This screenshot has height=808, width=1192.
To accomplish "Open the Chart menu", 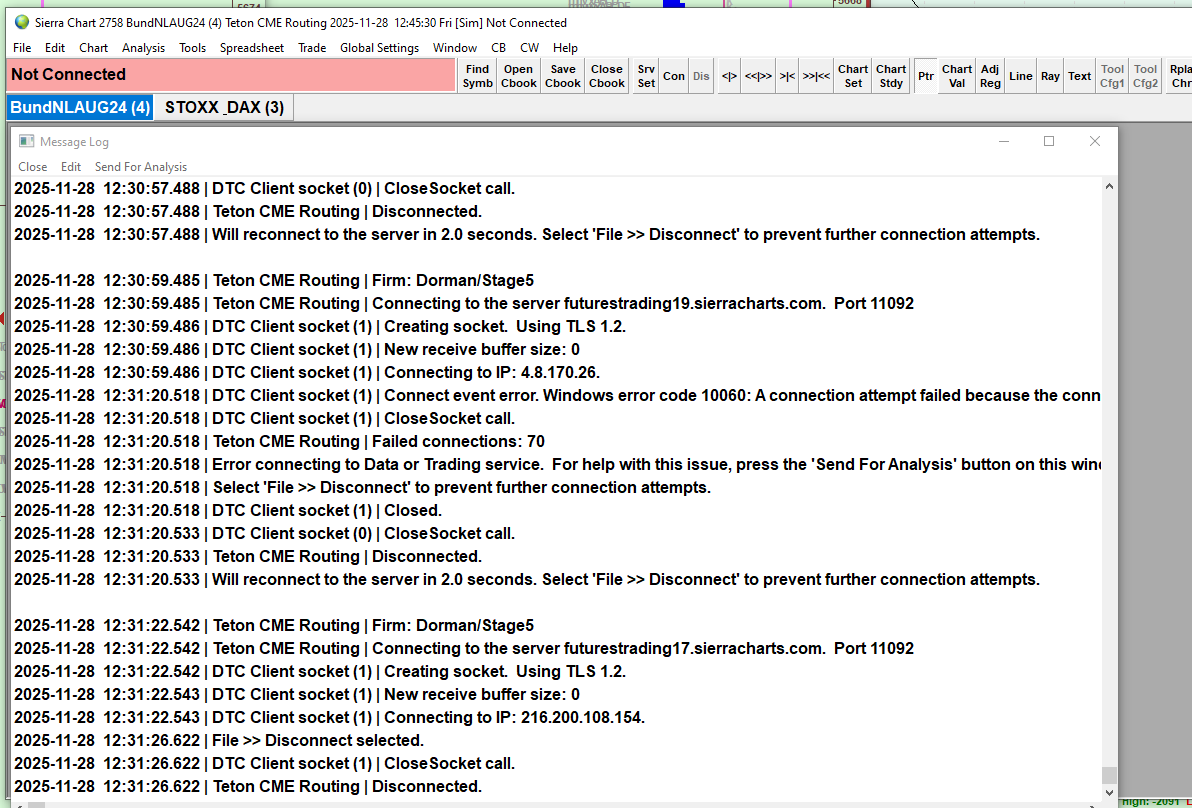I will (x=94, y=47).
